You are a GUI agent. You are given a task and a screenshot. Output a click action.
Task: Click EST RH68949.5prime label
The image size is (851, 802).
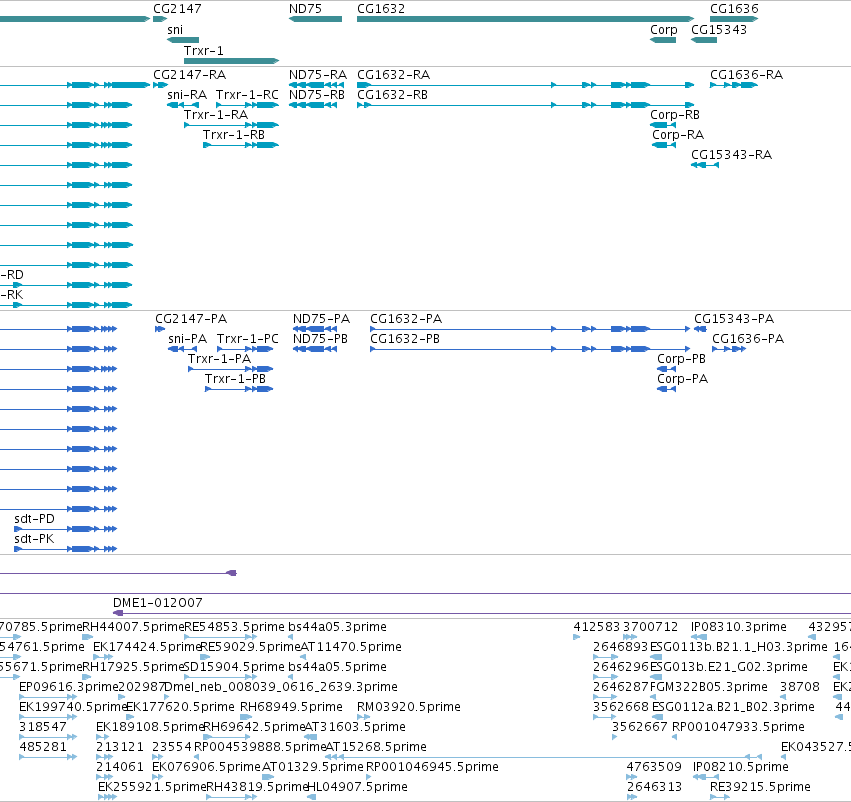click(291, 706)
